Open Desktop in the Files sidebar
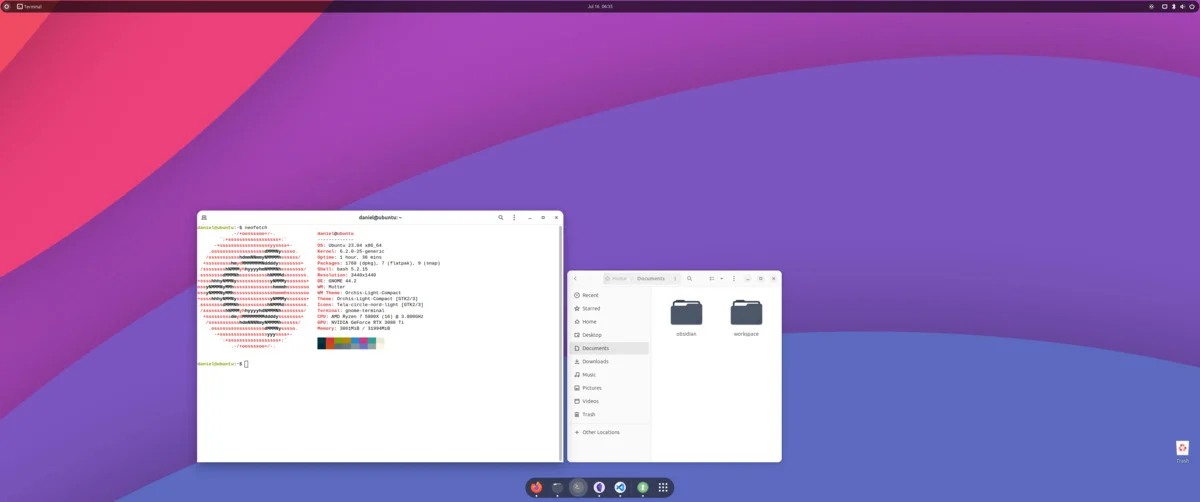 609,335
